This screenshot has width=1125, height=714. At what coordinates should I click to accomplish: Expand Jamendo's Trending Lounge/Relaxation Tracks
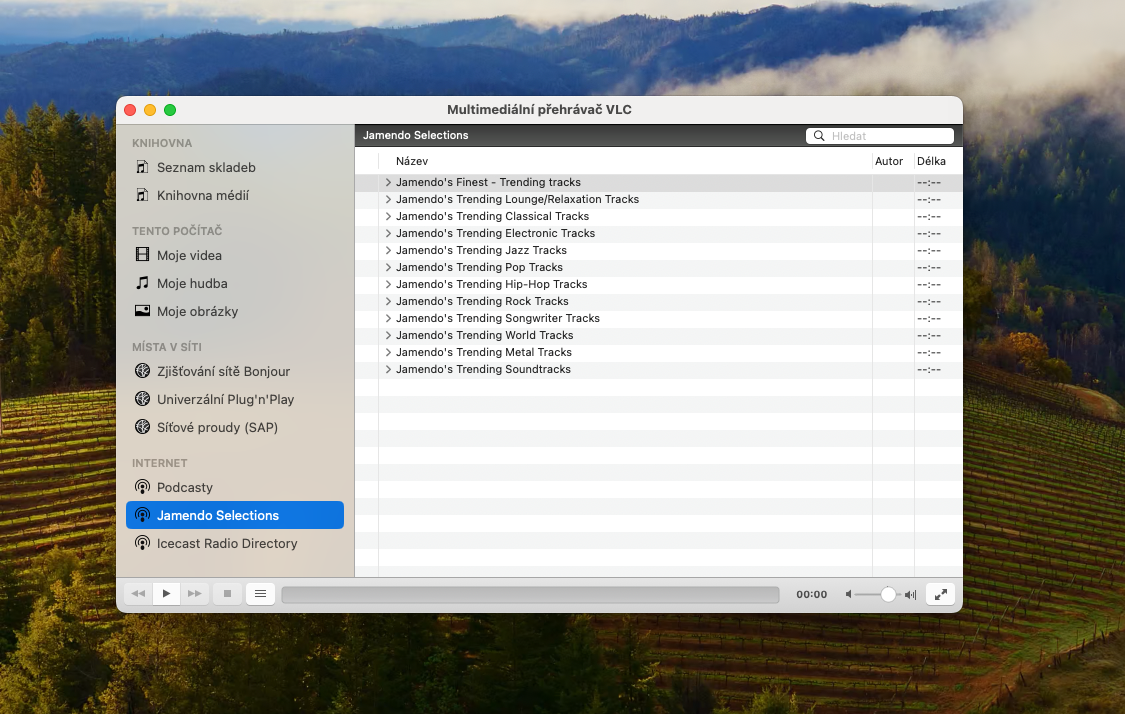[388, 199]
